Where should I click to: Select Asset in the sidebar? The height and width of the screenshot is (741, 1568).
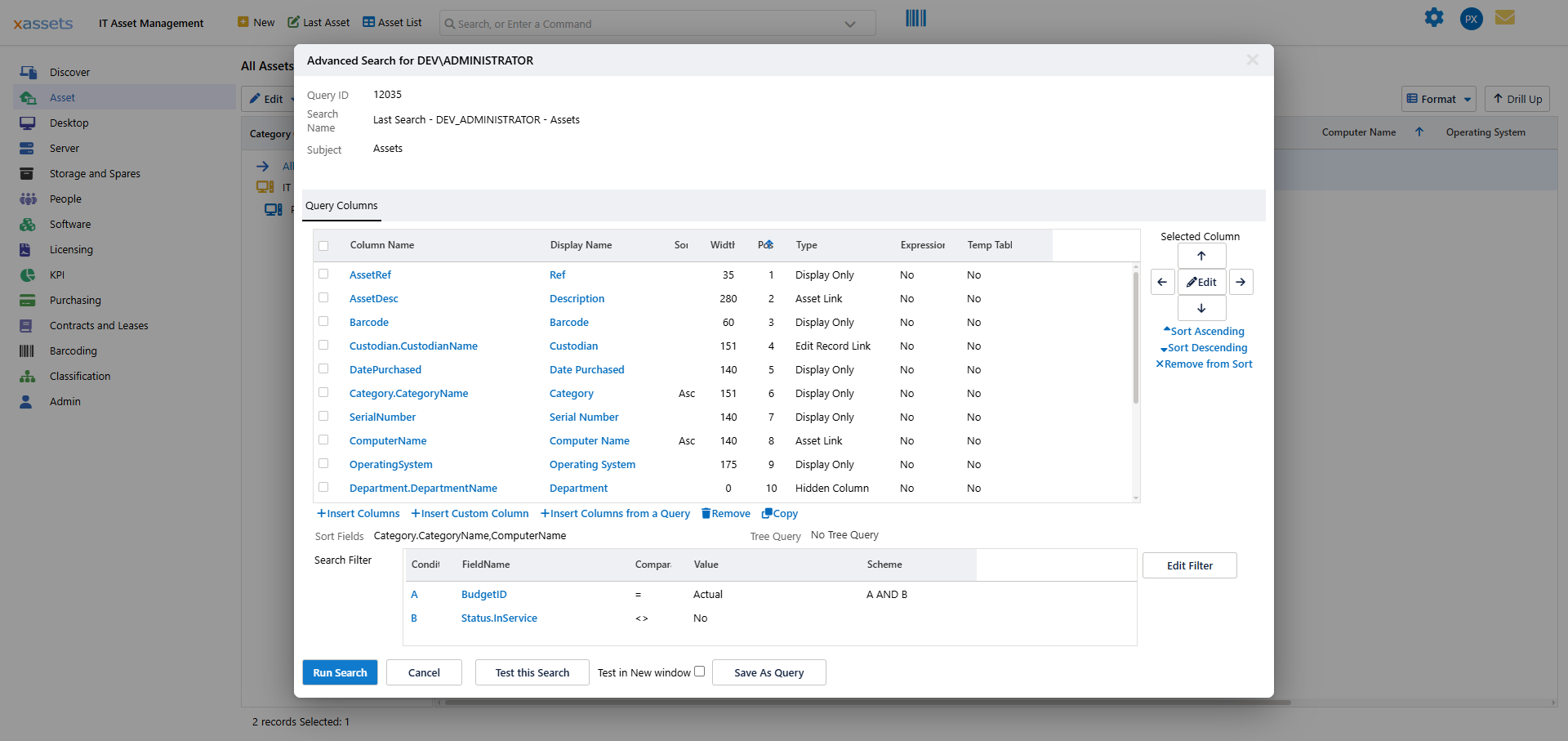tap(124, 97)
